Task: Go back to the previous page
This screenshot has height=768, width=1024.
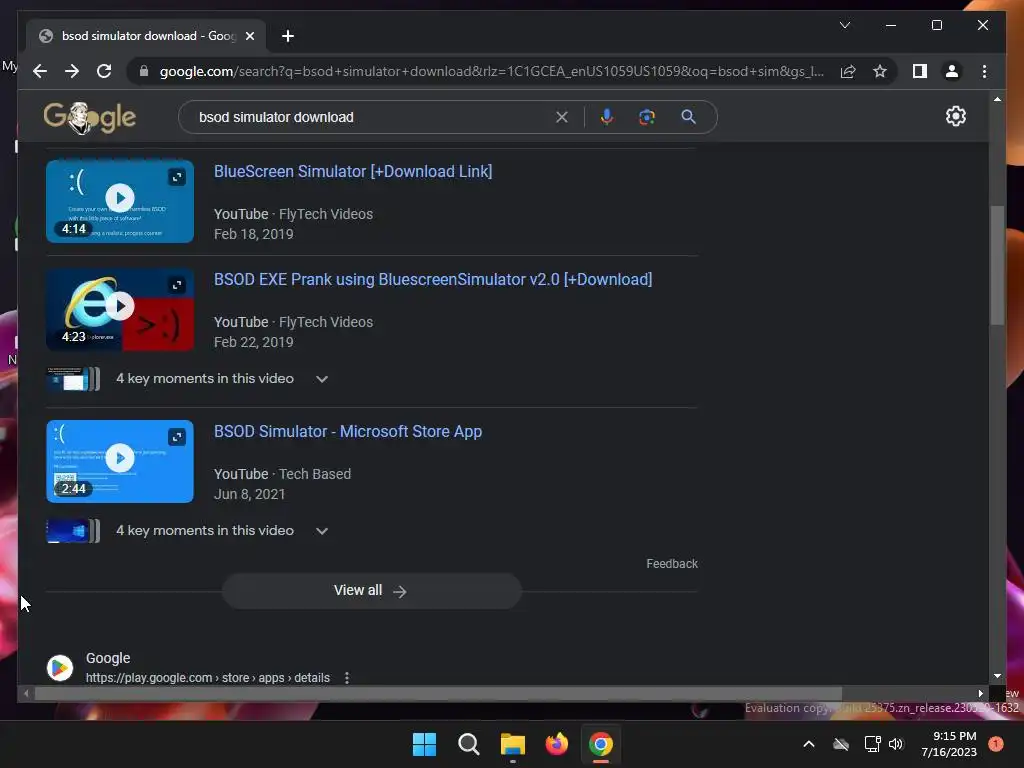Action: point(40,71)
